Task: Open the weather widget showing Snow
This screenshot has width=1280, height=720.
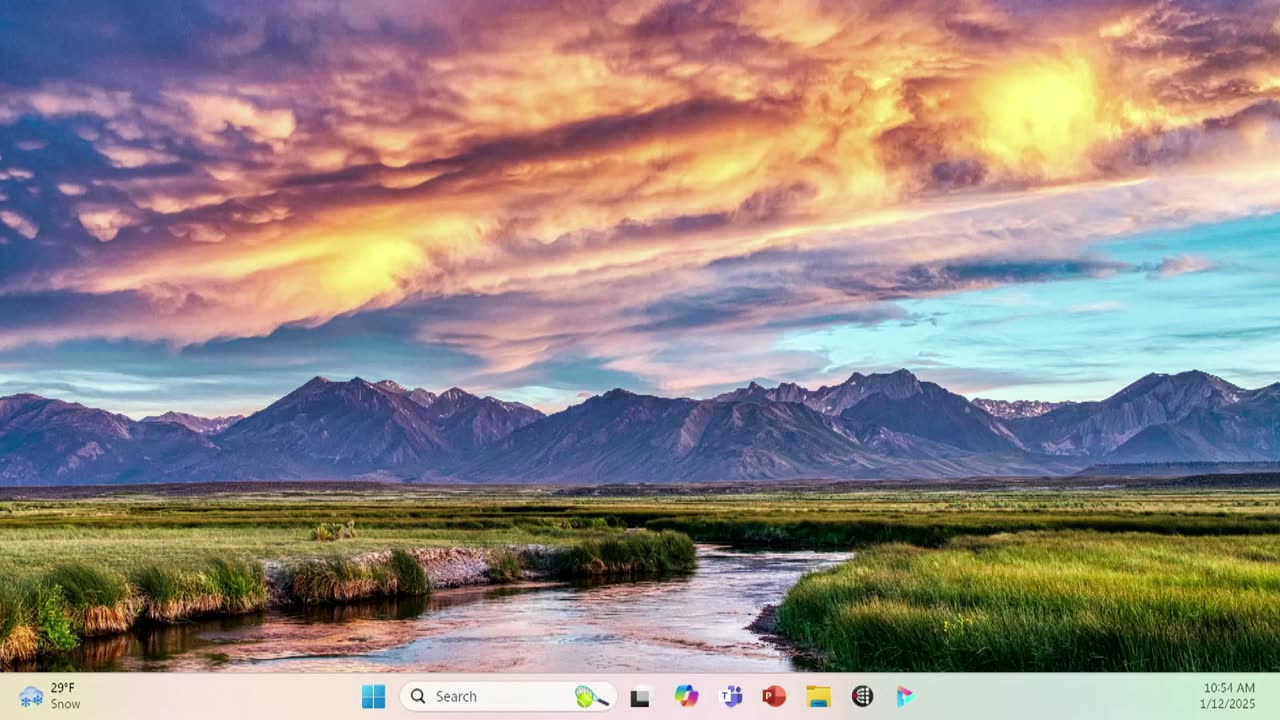Action: pos(50,696)
